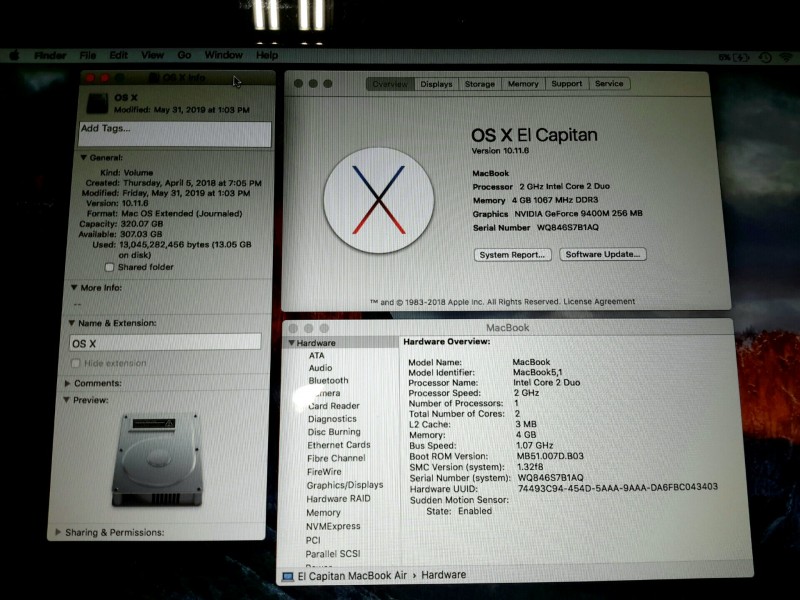Select Audio in the hardware sidebar
Viewport: 800px width, 600px height.
[320, 368]
